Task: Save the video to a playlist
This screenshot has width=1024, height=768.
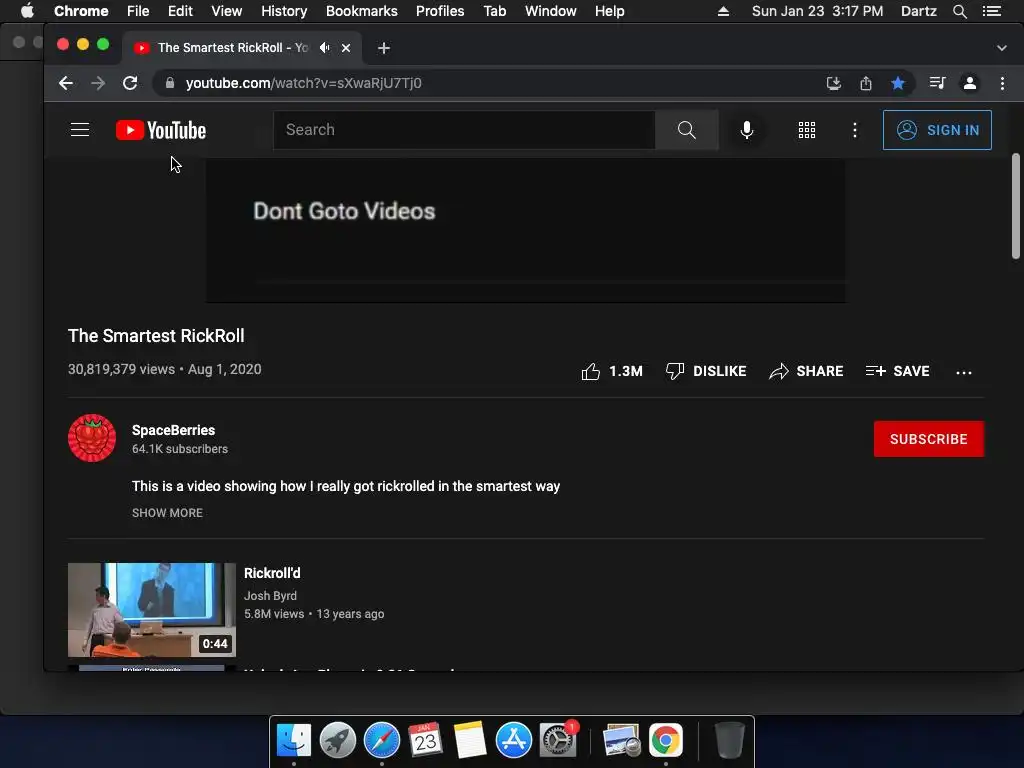Action: click(897, 371)
